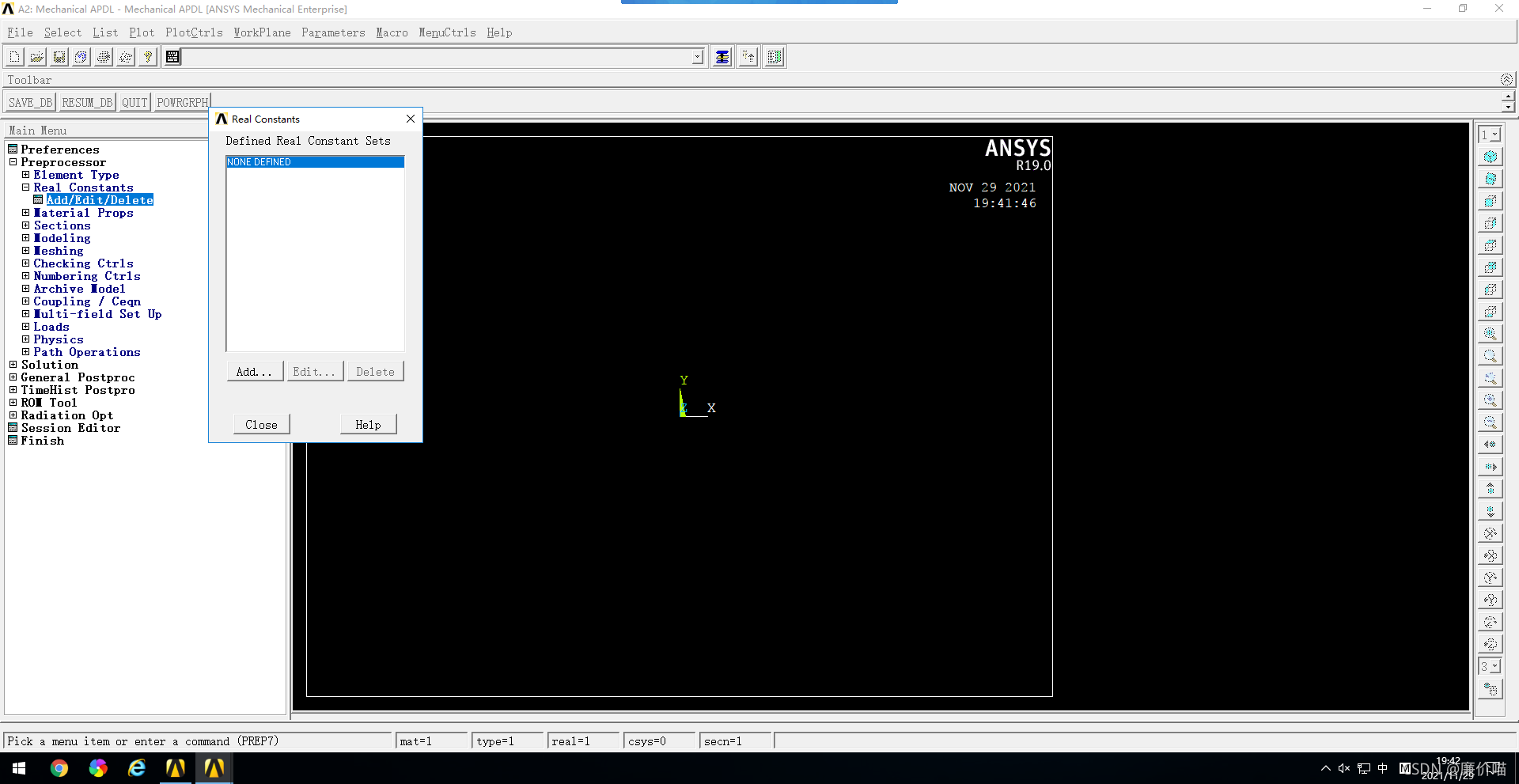Click the Windows Start button

pos(19,768)
